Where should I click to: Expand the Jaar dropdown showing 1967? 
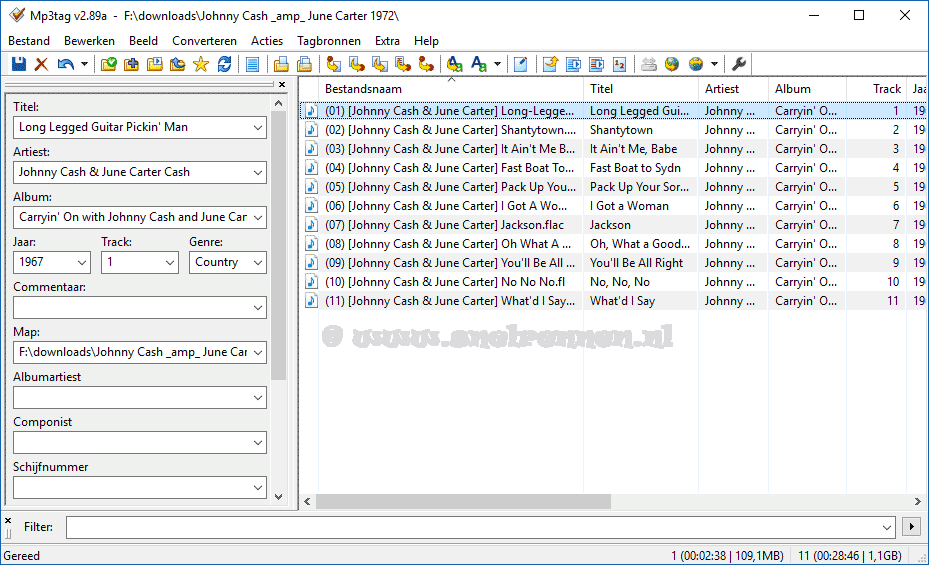(x=82, y=262)
